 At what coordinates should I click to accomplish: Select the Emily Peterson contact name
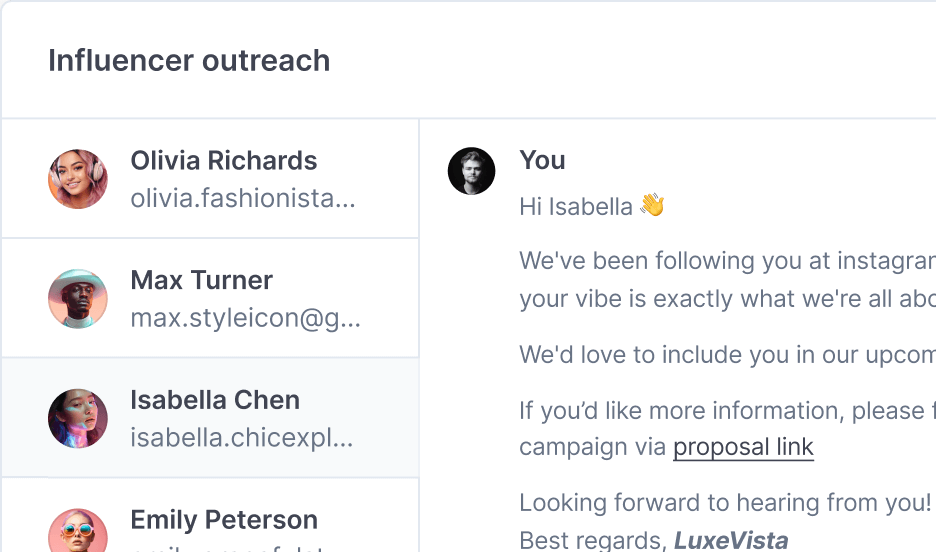pos(224,520)
